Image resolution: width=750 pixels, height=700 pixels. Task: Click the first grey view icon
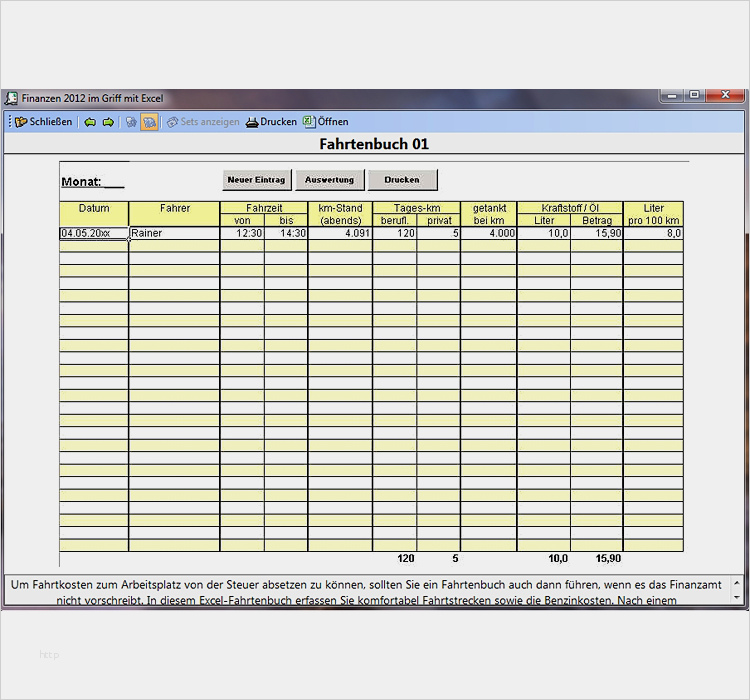131,122
